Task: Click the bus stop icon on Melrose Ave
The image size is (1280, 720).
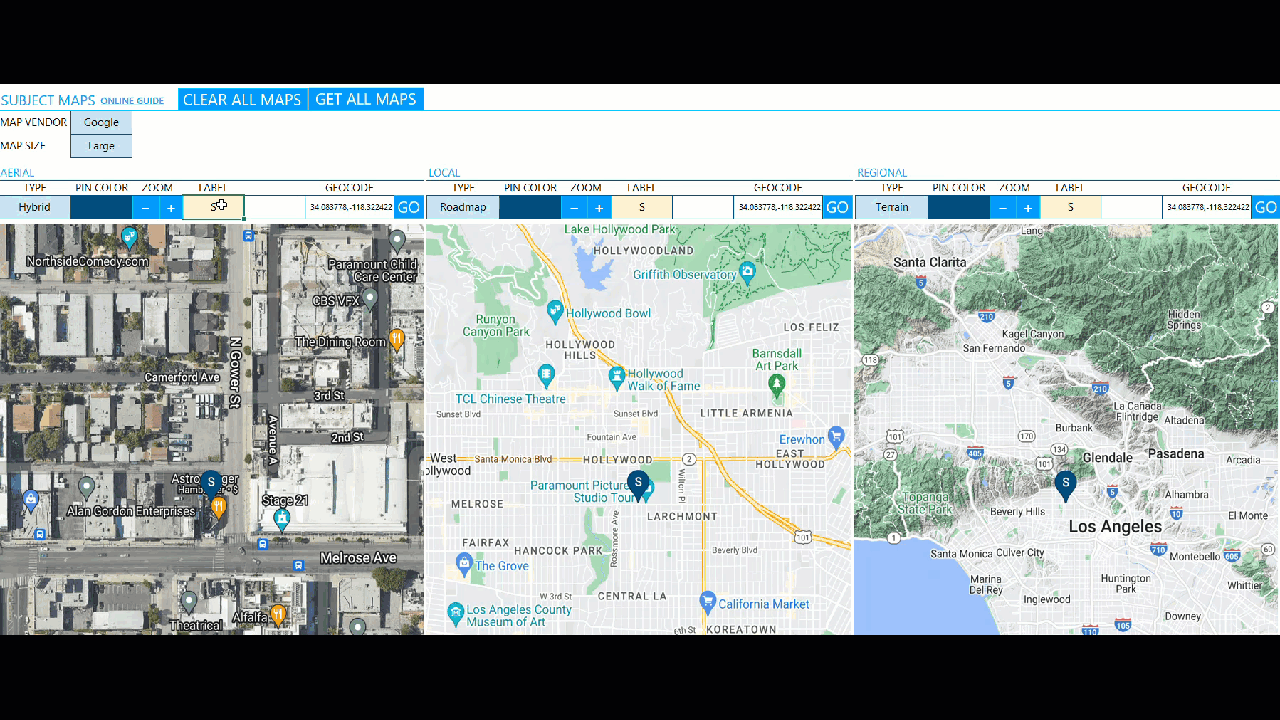Action: point(298,565)
